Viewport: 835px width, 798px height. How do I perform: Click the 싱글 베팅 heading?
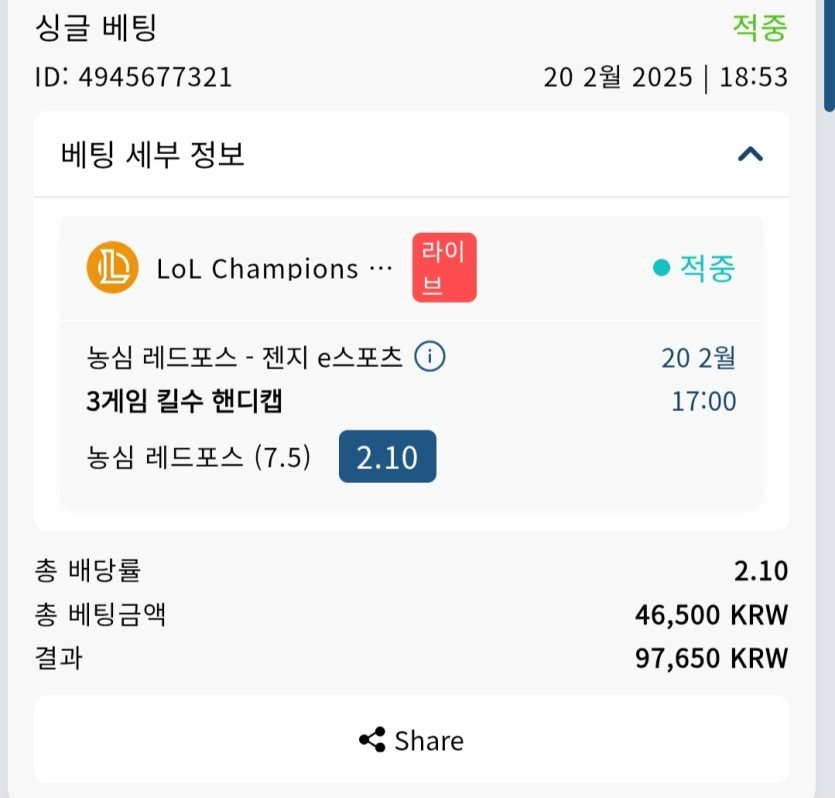(96, 28)
